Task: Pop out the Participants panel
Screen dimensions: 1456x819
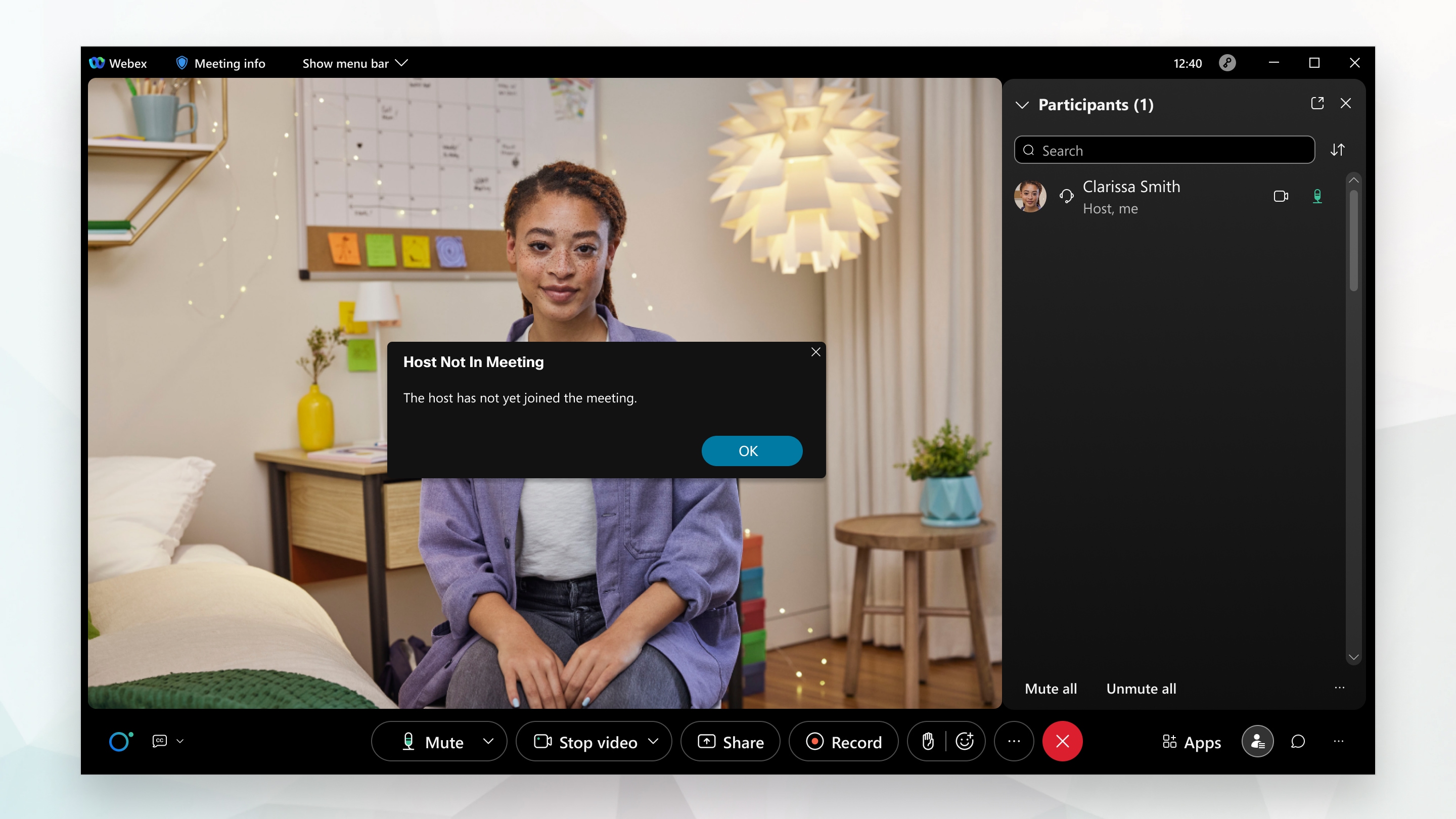Action: tap(1317, 104)
